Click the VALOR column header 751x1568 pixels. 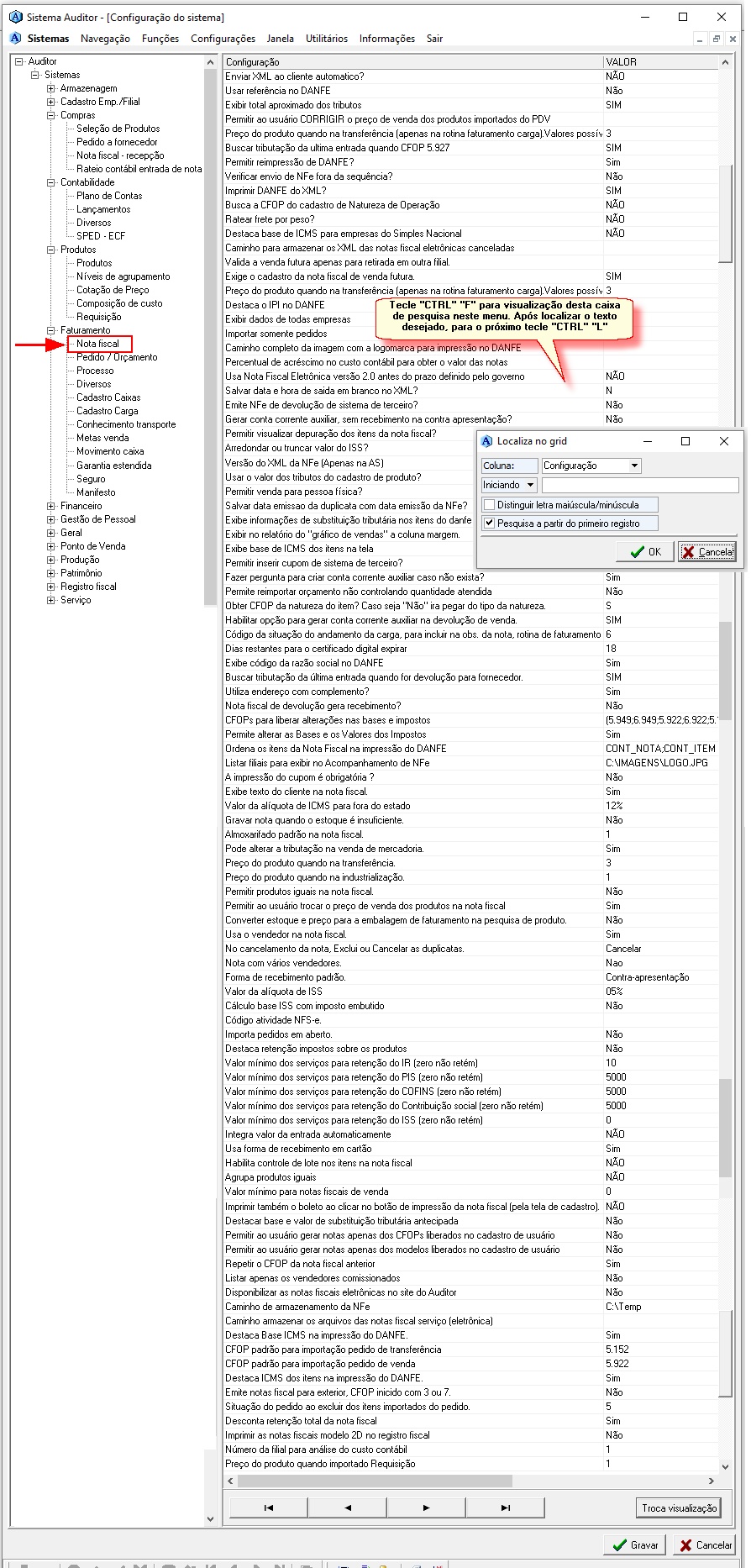coord(661,62)
